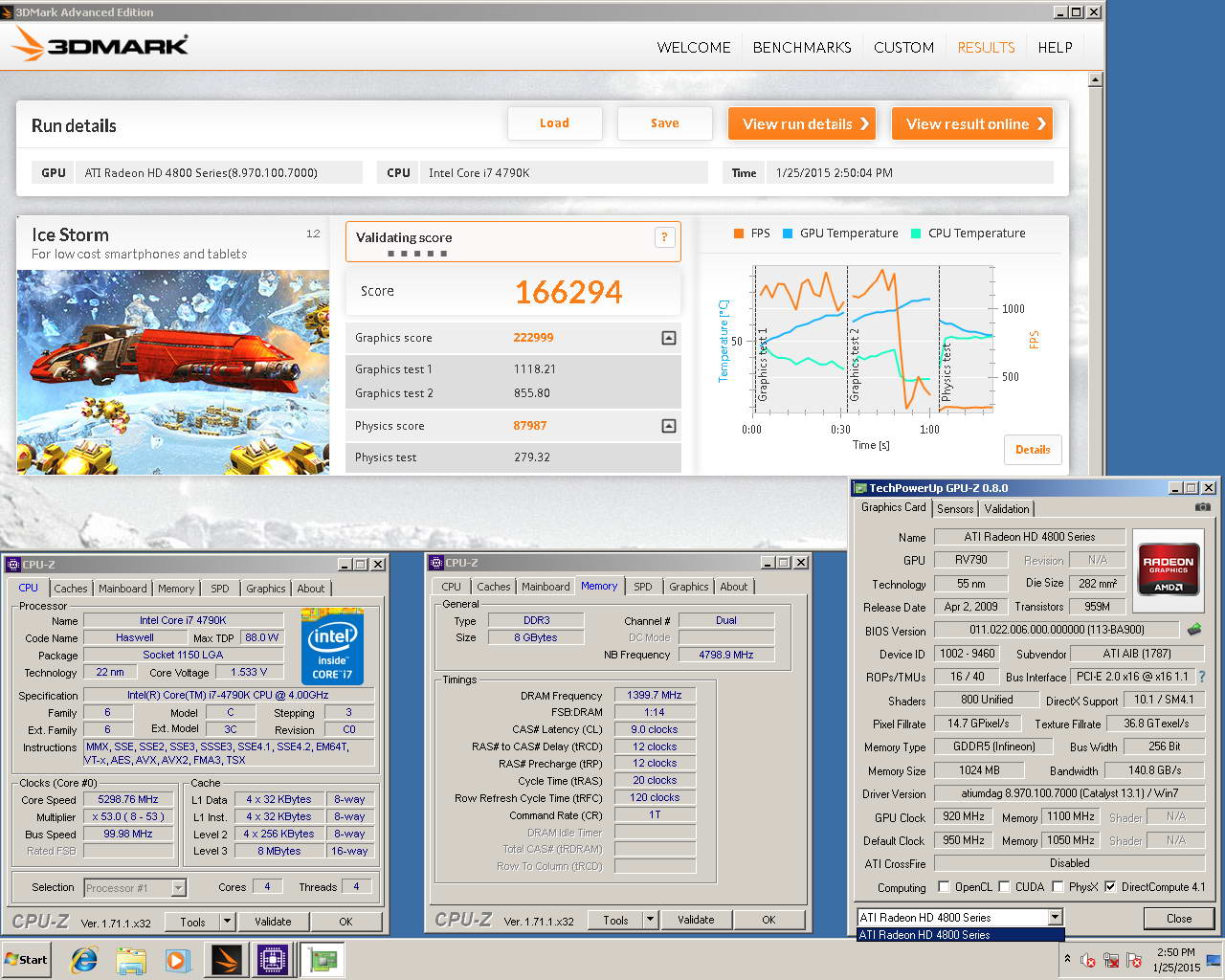
Task: Switch to the 3DMark taskbar button
Action: 227,959
